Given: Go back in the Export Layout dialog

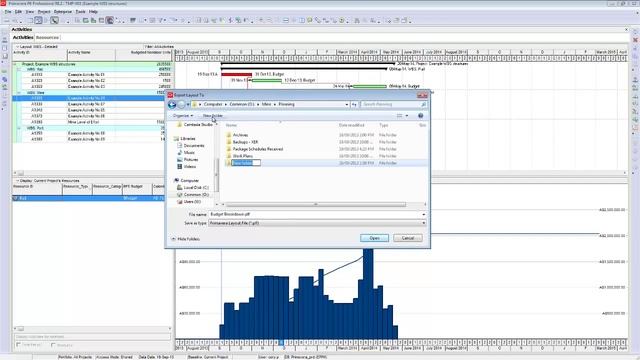Looking at the screenshot, I should pyautogui.click(x=172, y=105).
